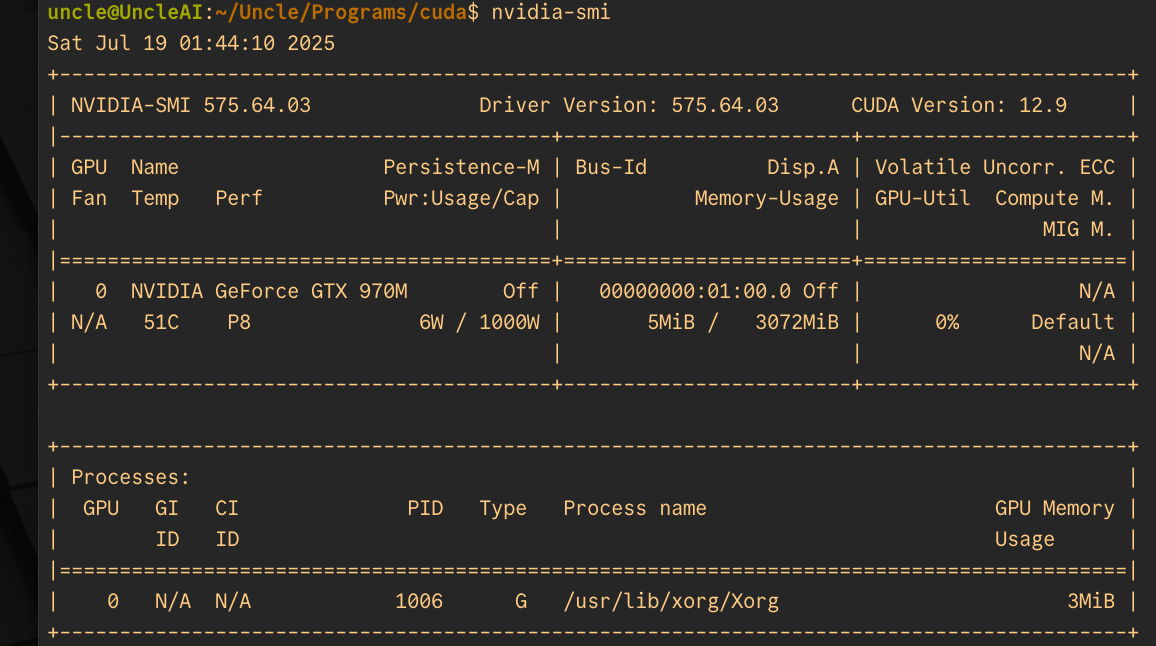Click the 'Persistence-M' column header
This screenshot has width=1156, height=646.
point(462,167)
